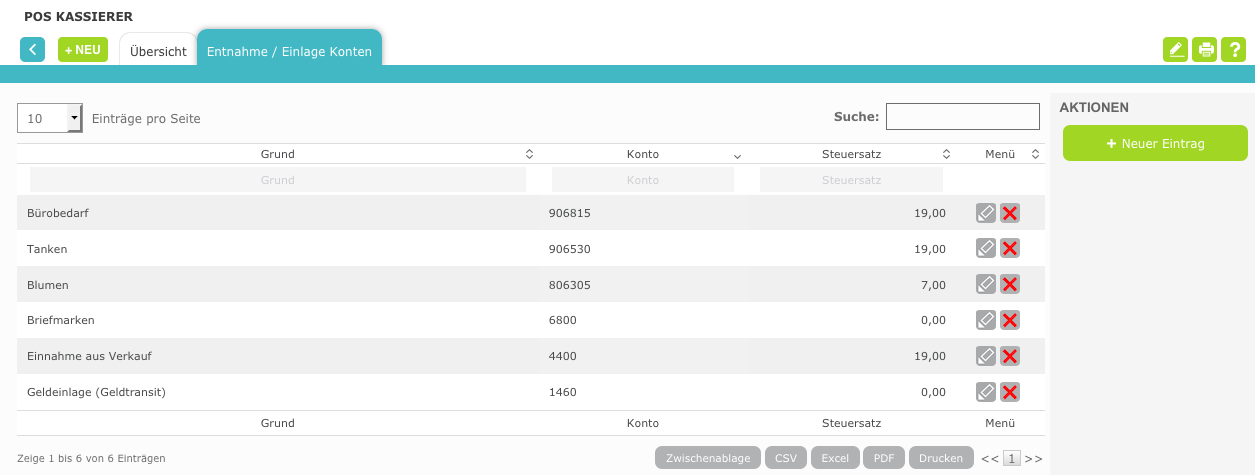The image size is (1255, 475).
Task: Click the back arrow icon
Action: tap(32, 50)
